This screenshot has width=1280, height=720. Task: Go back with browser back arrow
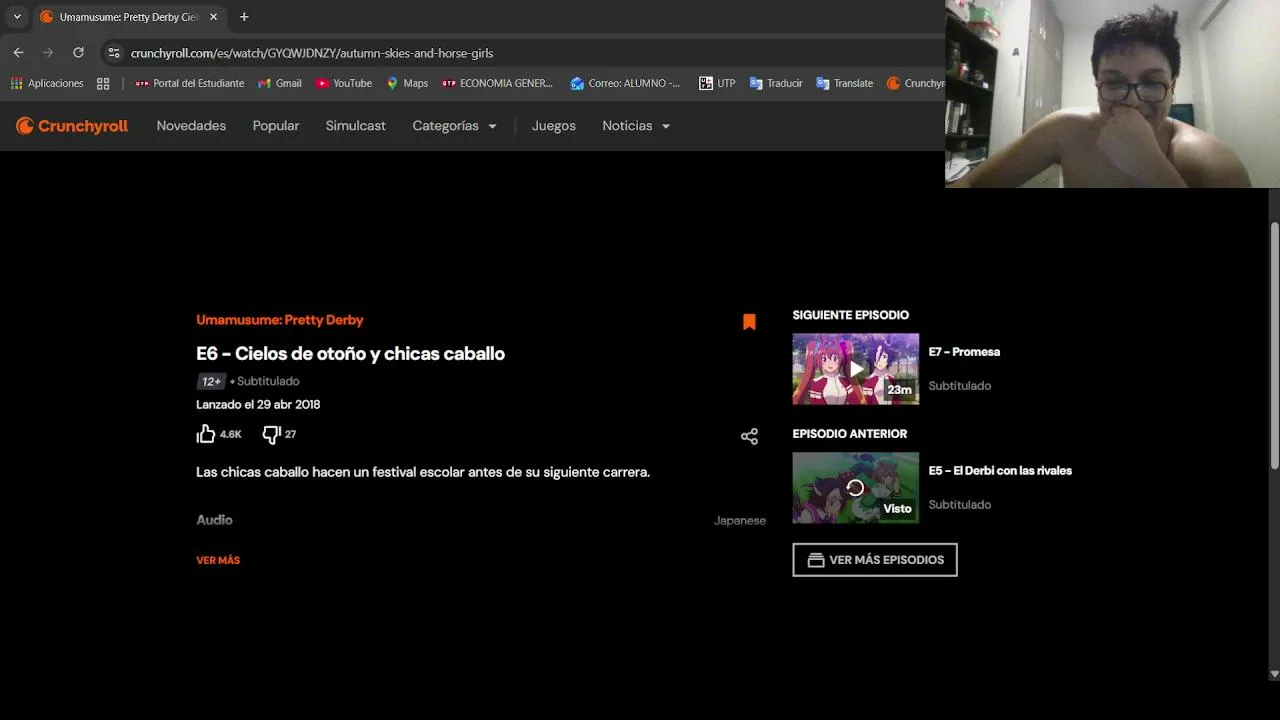[x=18, y=53]
